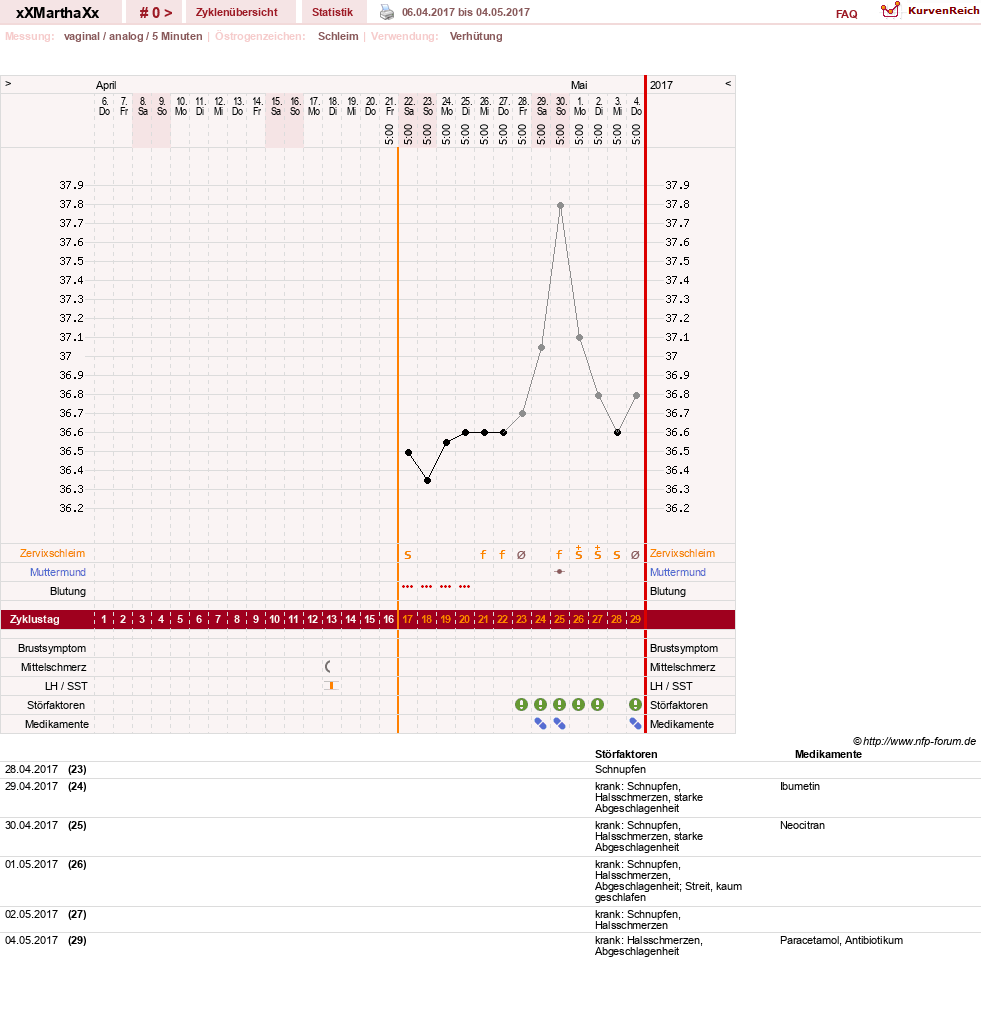
Task: Click the Schleim estrogen sign text
Action: click(338, 36)
